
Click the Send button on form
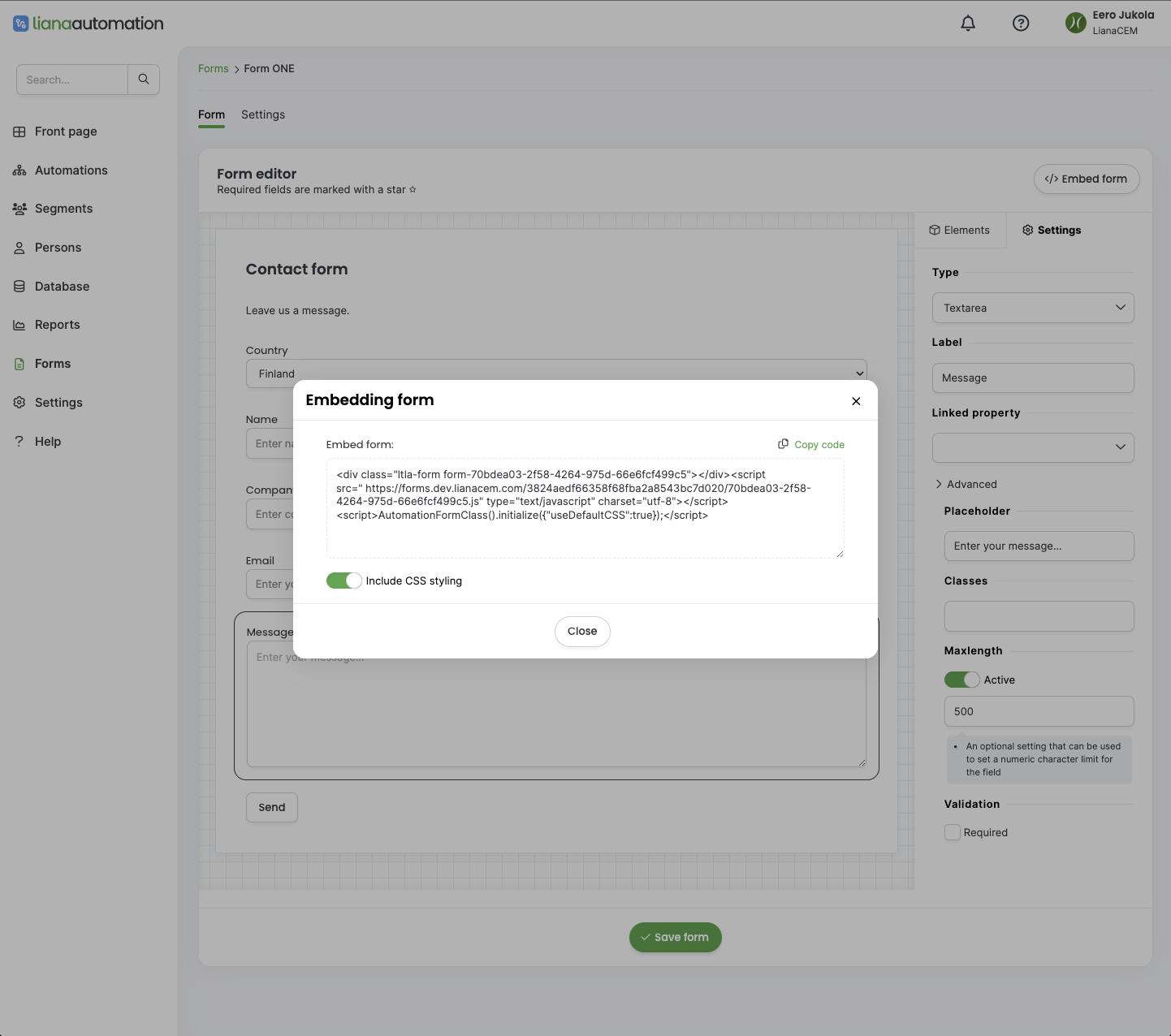272,807
